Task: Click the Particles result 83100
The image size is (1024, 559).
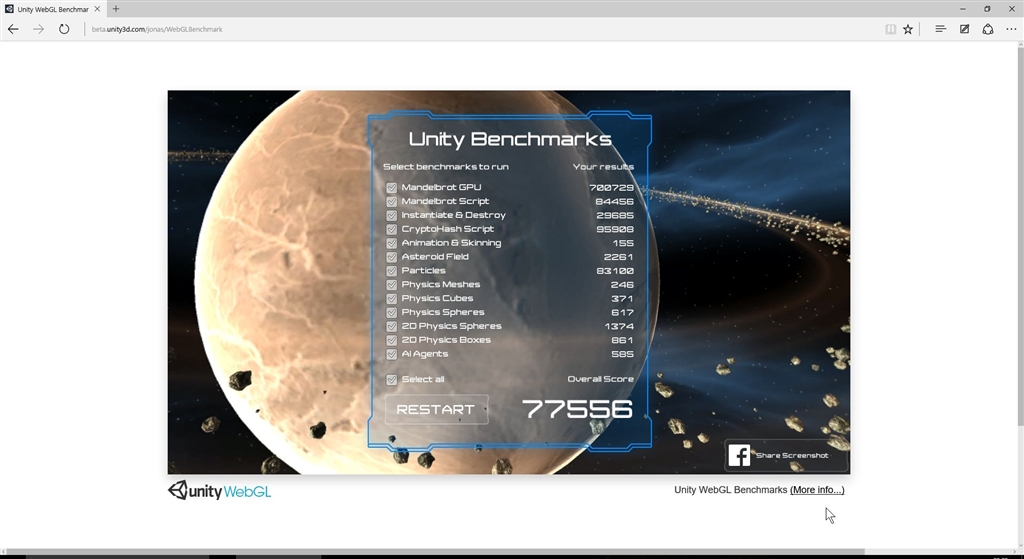Action: pos(615,271)
